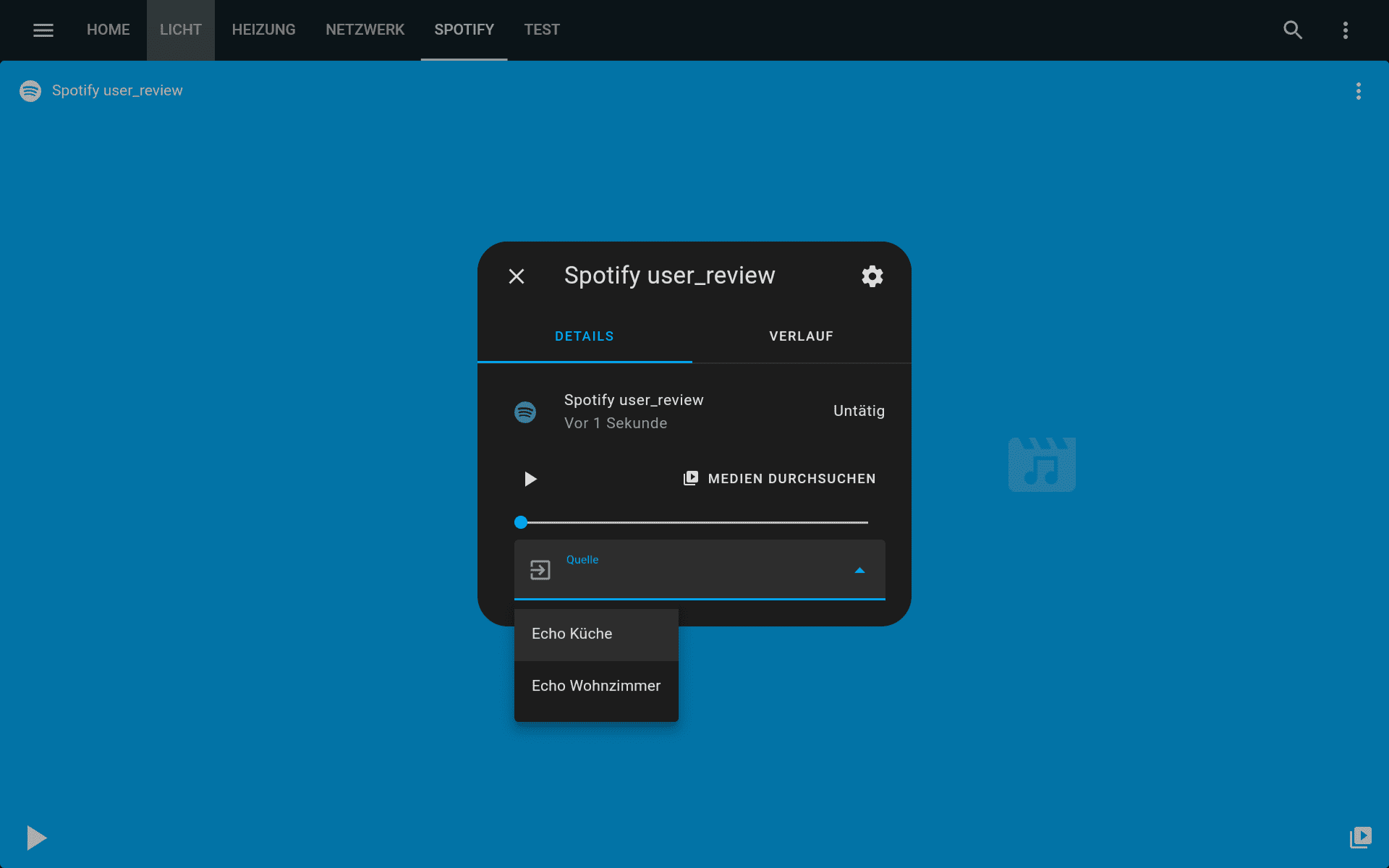Switch to the SPOTIFY tab
1389x868 pixels.
click(x=464, y=30)
